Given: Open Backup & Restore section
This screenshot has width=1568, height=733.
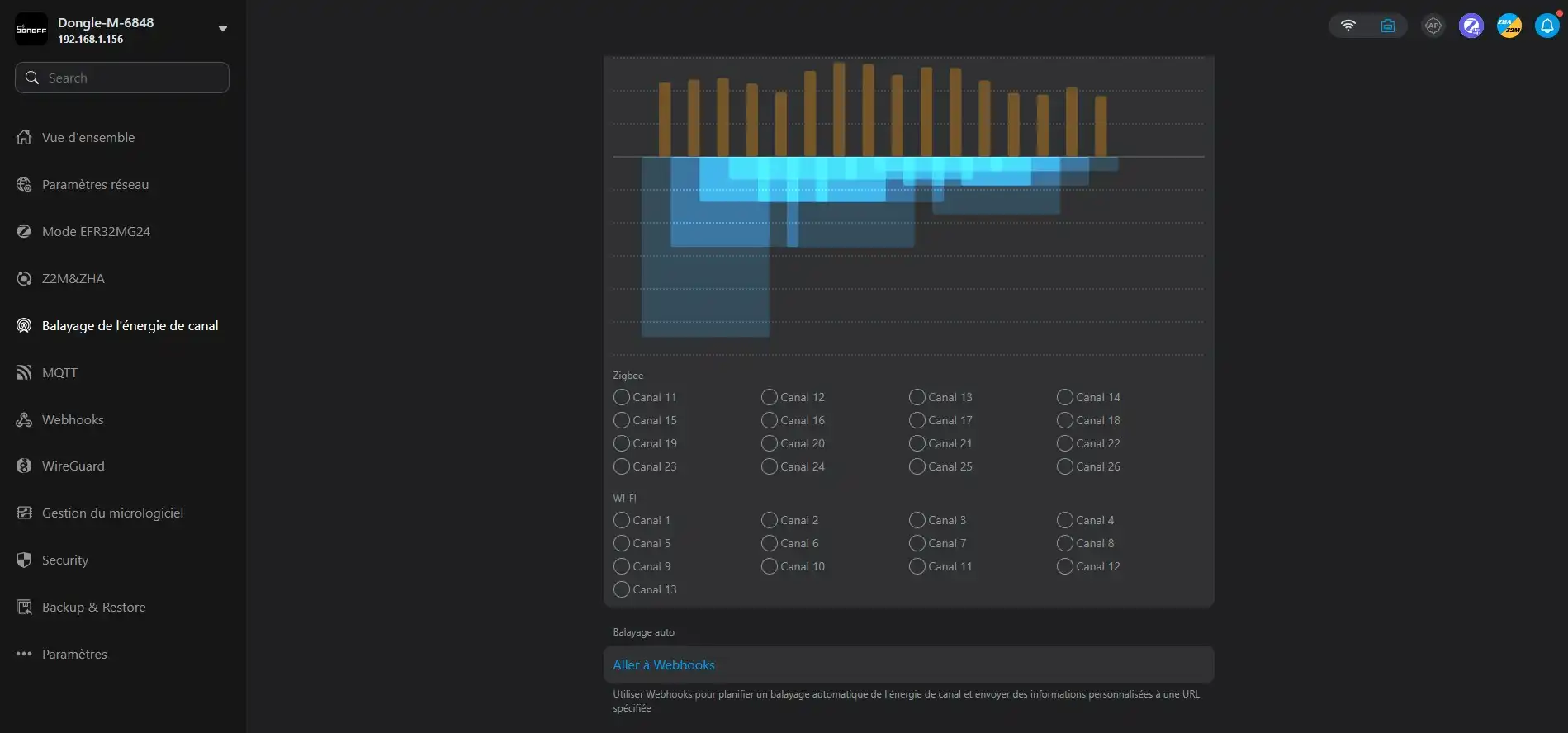Looking at the screenshot, I should tap(93, 607).
